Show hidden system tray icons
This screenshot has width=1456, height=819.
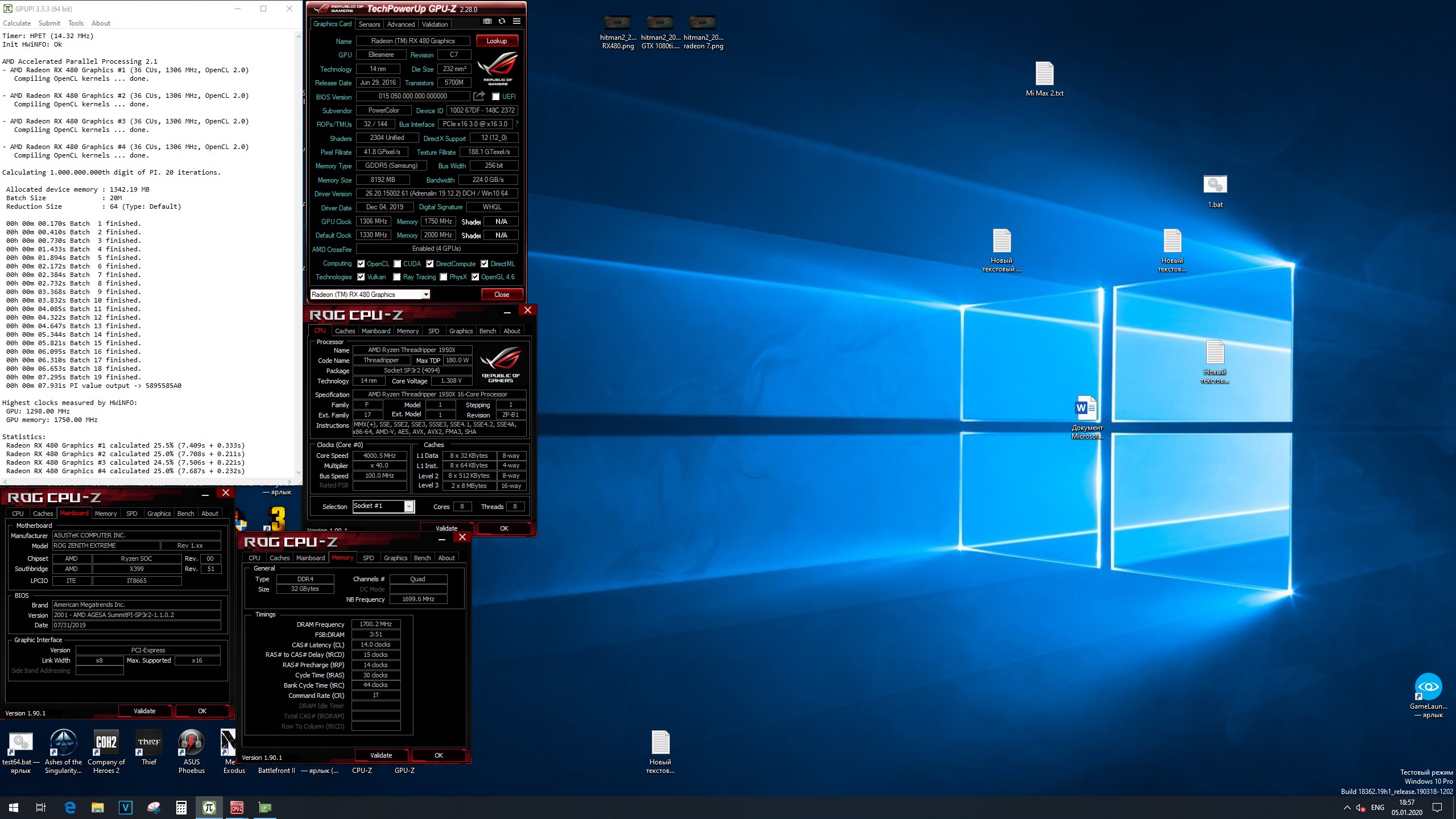(x=1347, y=808)
